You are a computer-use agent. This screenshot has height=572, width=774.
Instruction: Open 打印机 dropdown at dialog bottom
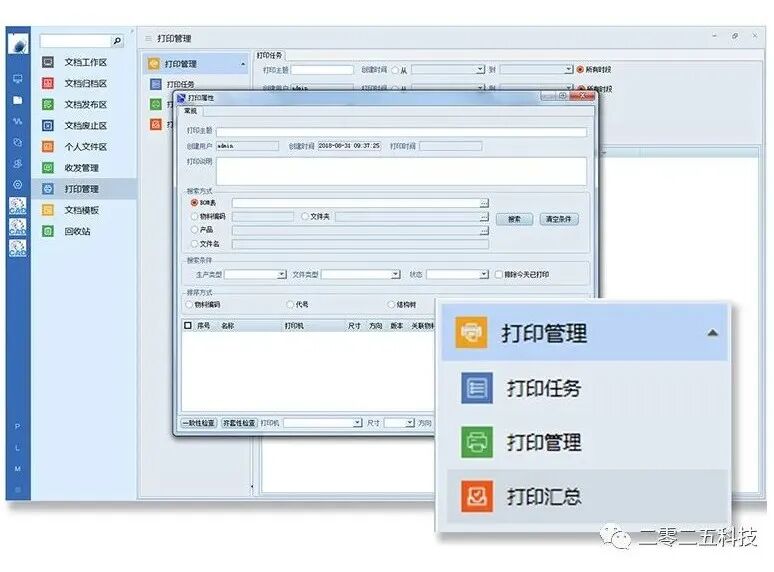point(357,423)
